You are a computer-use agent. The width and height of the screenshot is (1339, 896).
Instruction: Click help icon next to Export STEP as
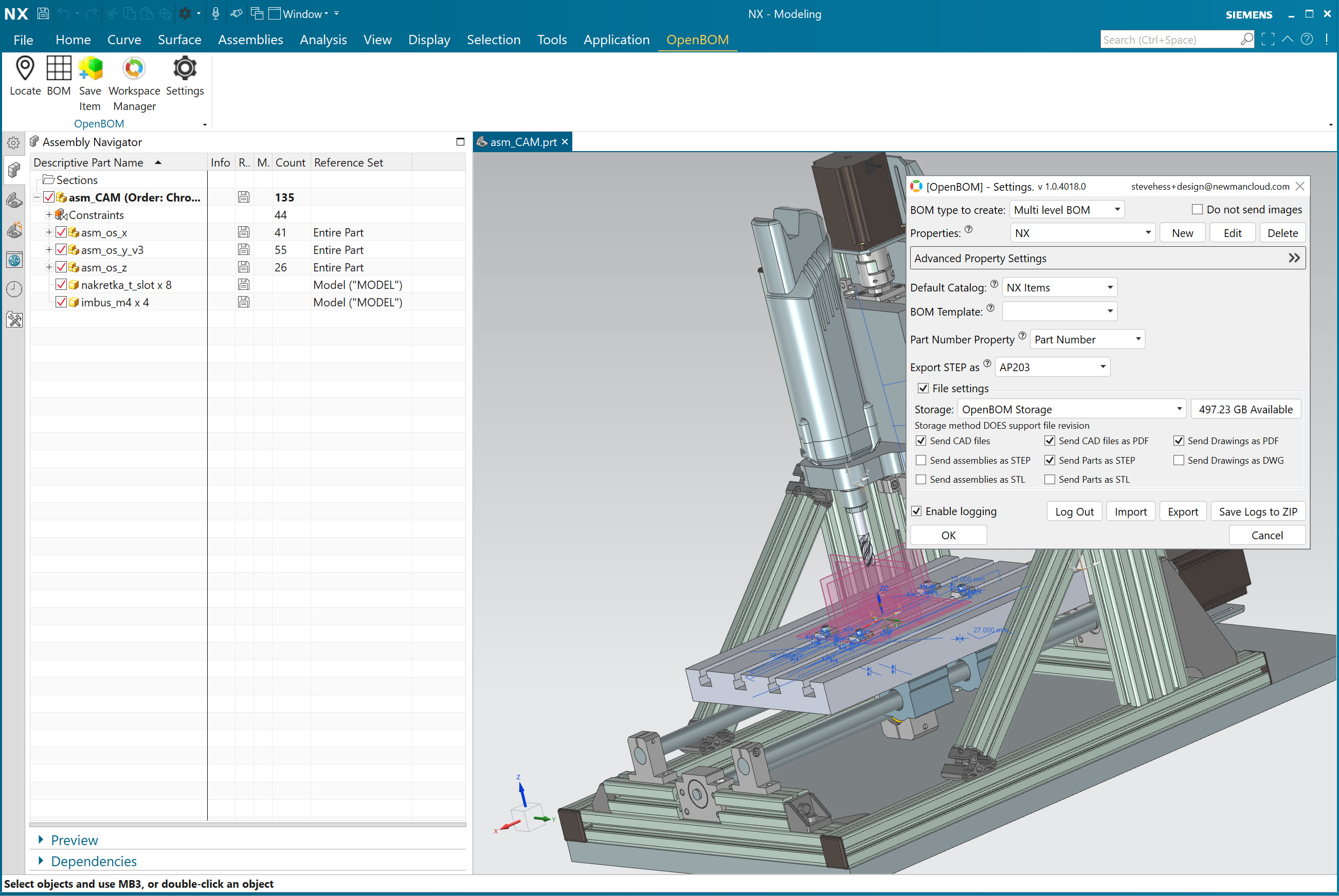click(987, 363)
